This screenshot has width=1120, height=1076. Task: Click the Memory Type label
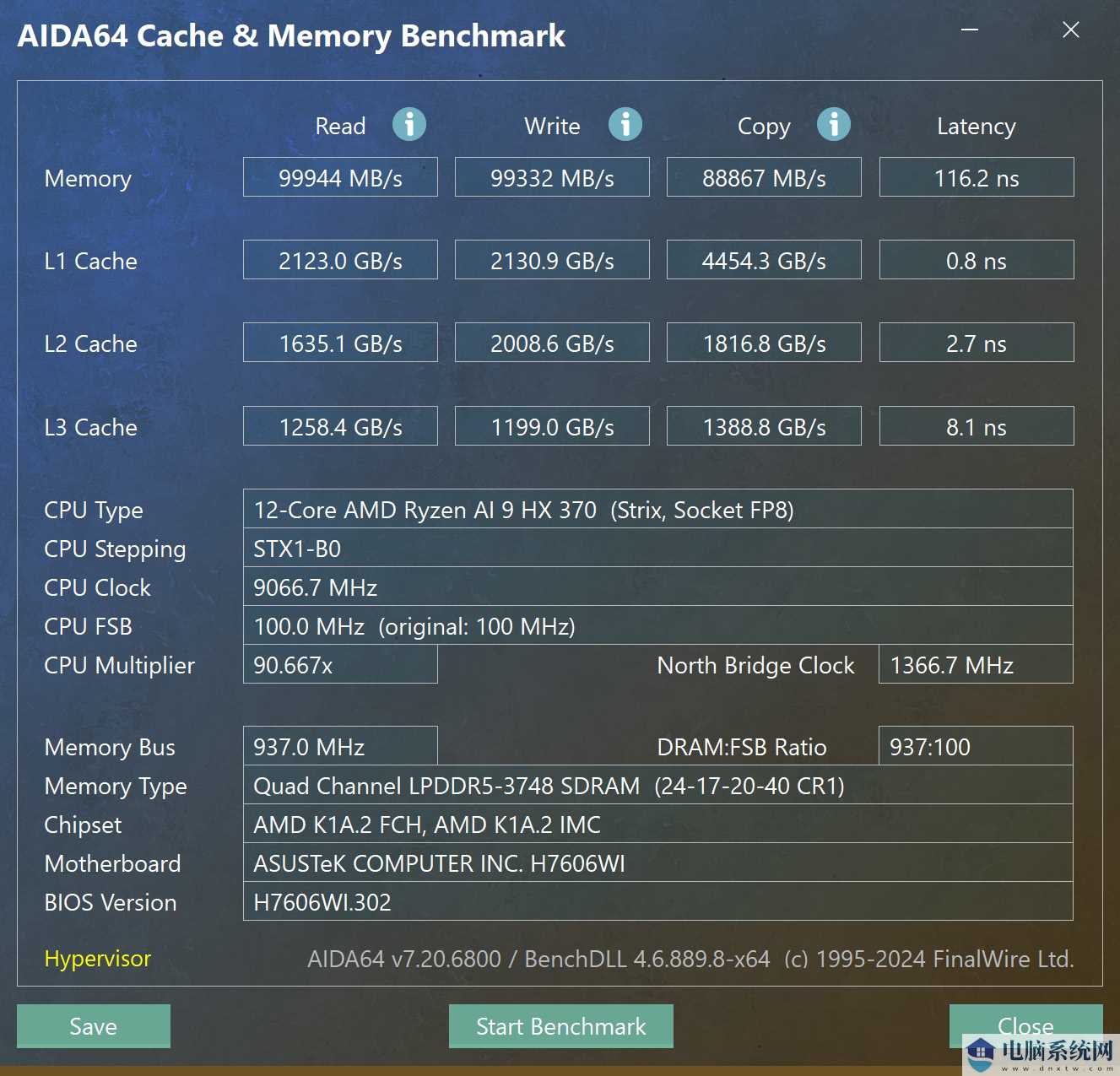[116, 787]
